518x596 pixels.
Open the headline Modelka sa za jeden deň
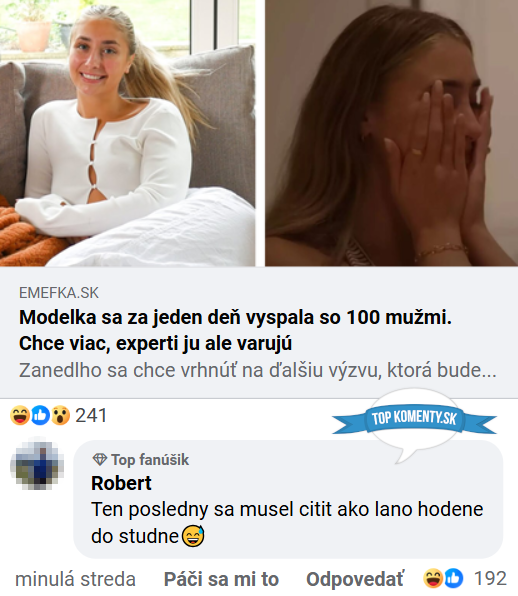coord(235,330)
